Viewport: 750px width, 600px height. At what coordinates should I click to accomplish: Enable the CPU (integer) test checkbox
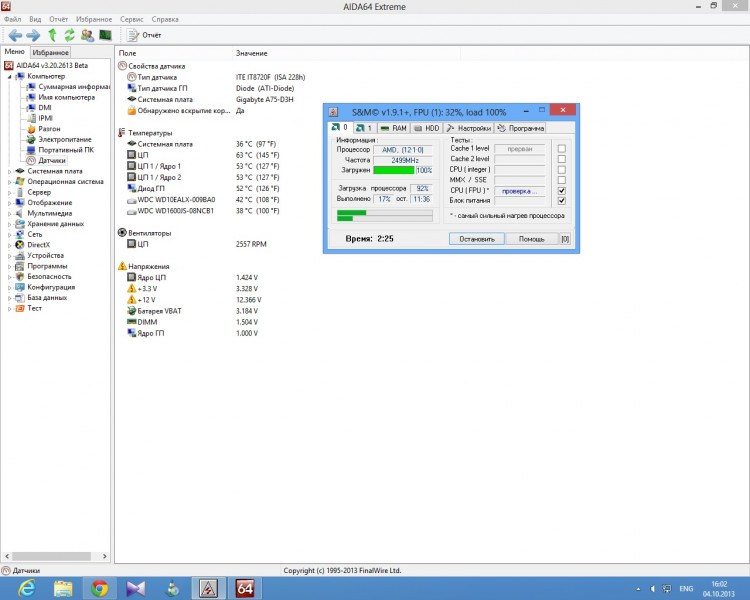[x=562, y=169]
